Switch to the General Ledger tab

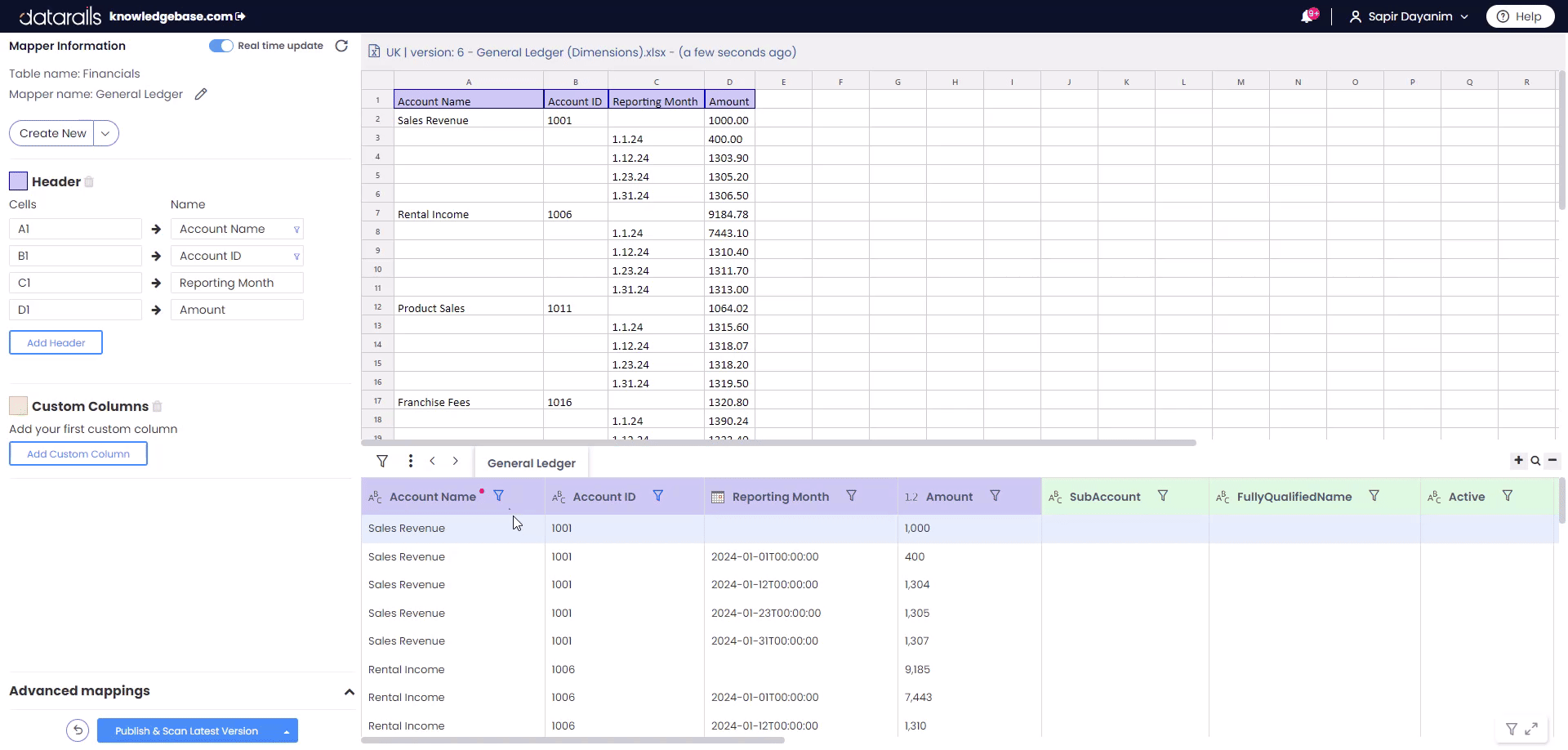tap(531, 462)
